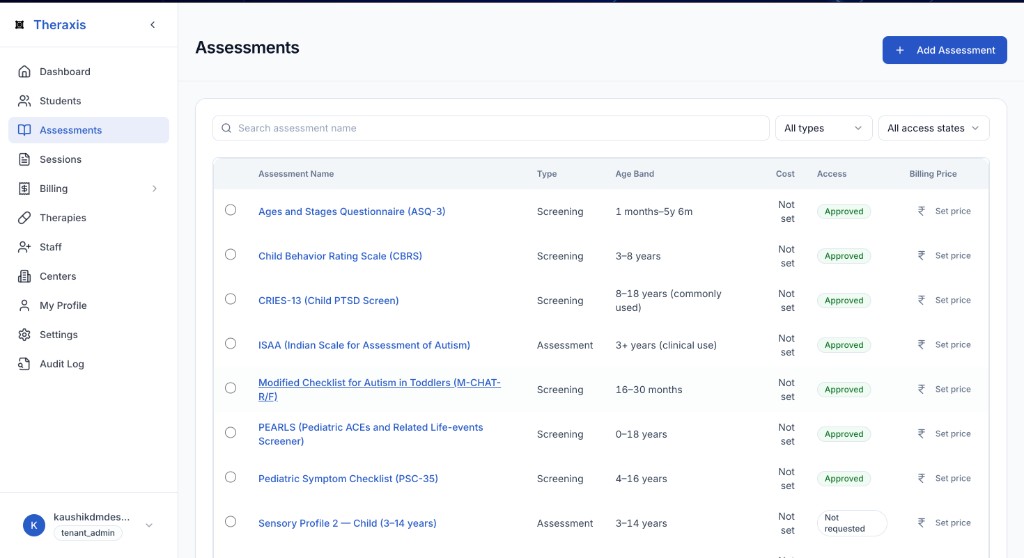
Task: Click the rupee icon in CBRS row
Action: tap(921, 255)
